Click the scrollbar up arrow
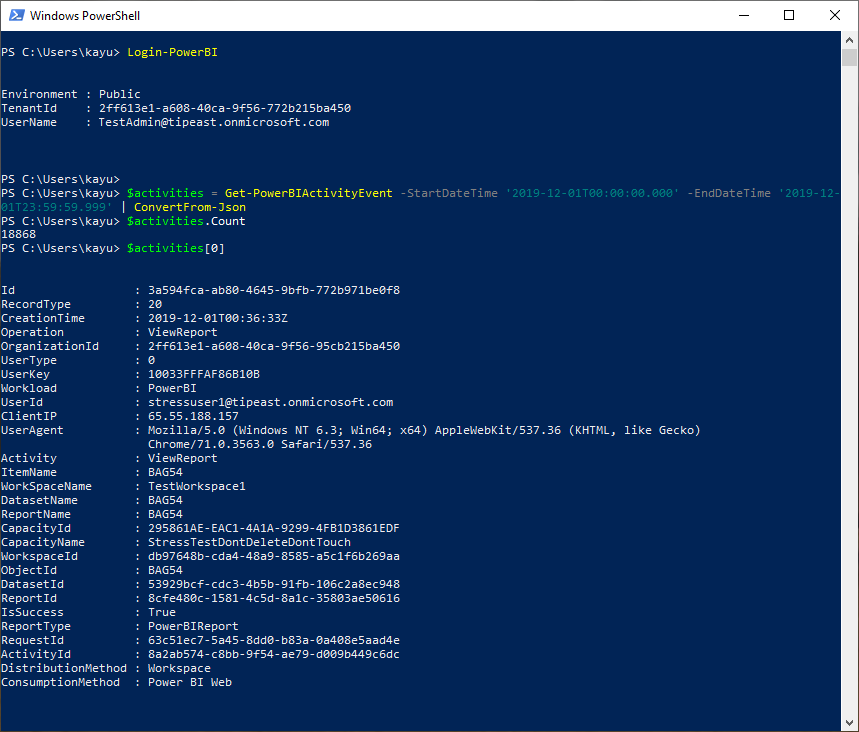The height and width of the screenshot is (732, 859). click(x=850, y=39)
